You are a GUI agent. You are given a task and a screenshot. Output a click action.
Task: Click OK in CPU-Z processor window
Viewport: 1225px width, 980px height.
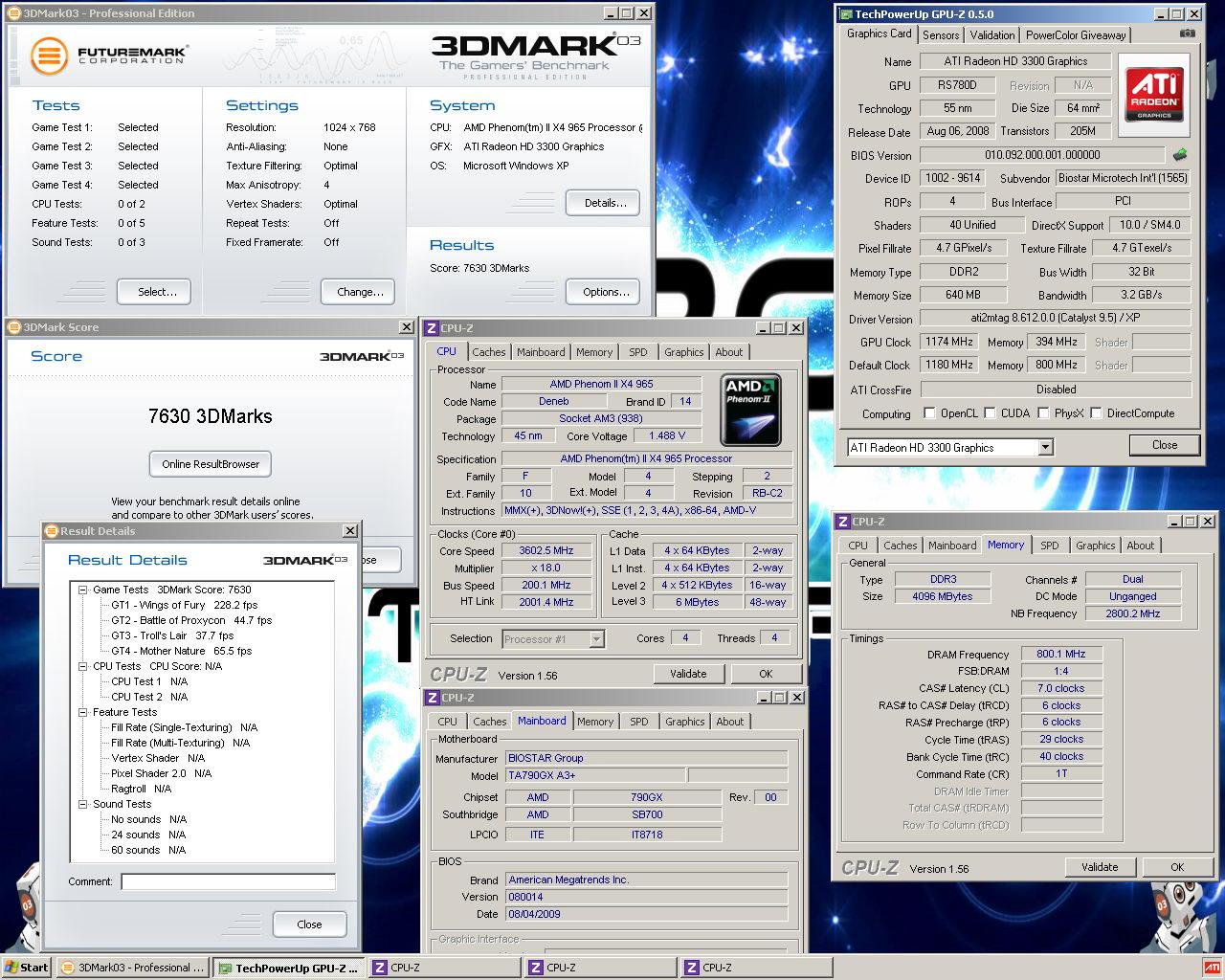(x=766, y=674)
